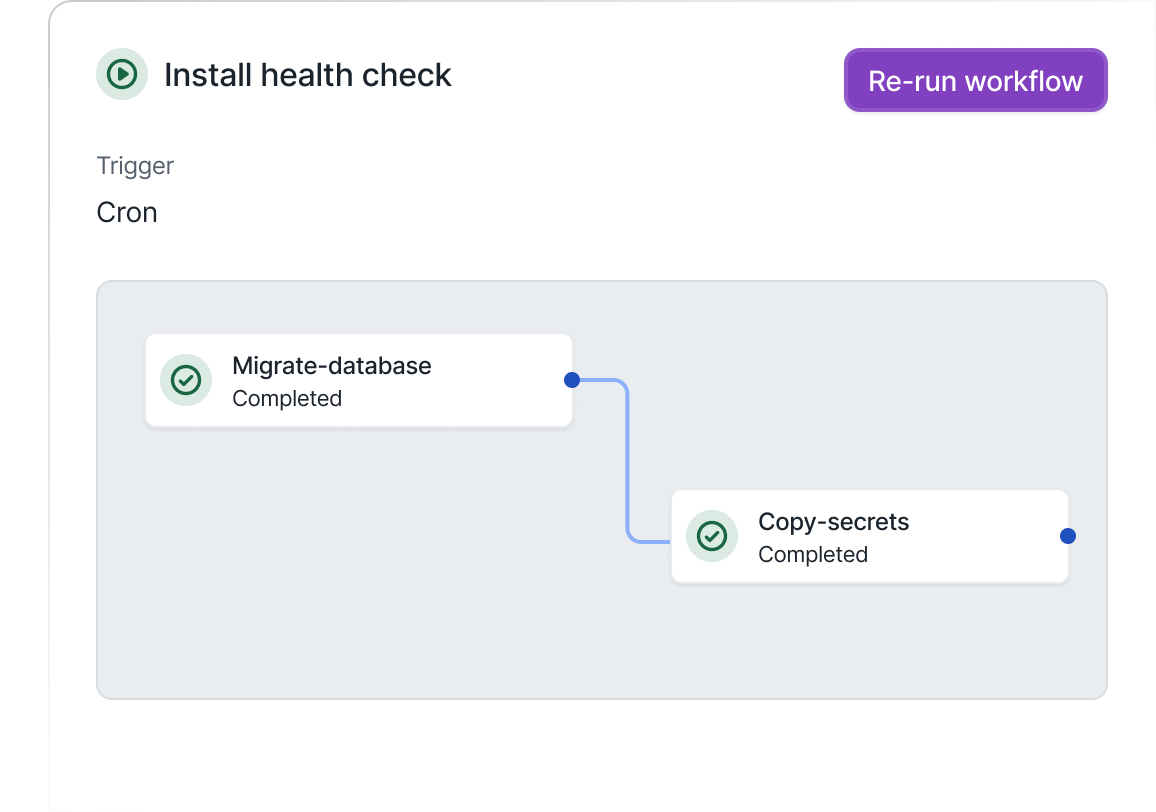Viewport: 1156px width, 812px height.
Task: Click the Completed status under Migrate-database
Action: (287, 399)
